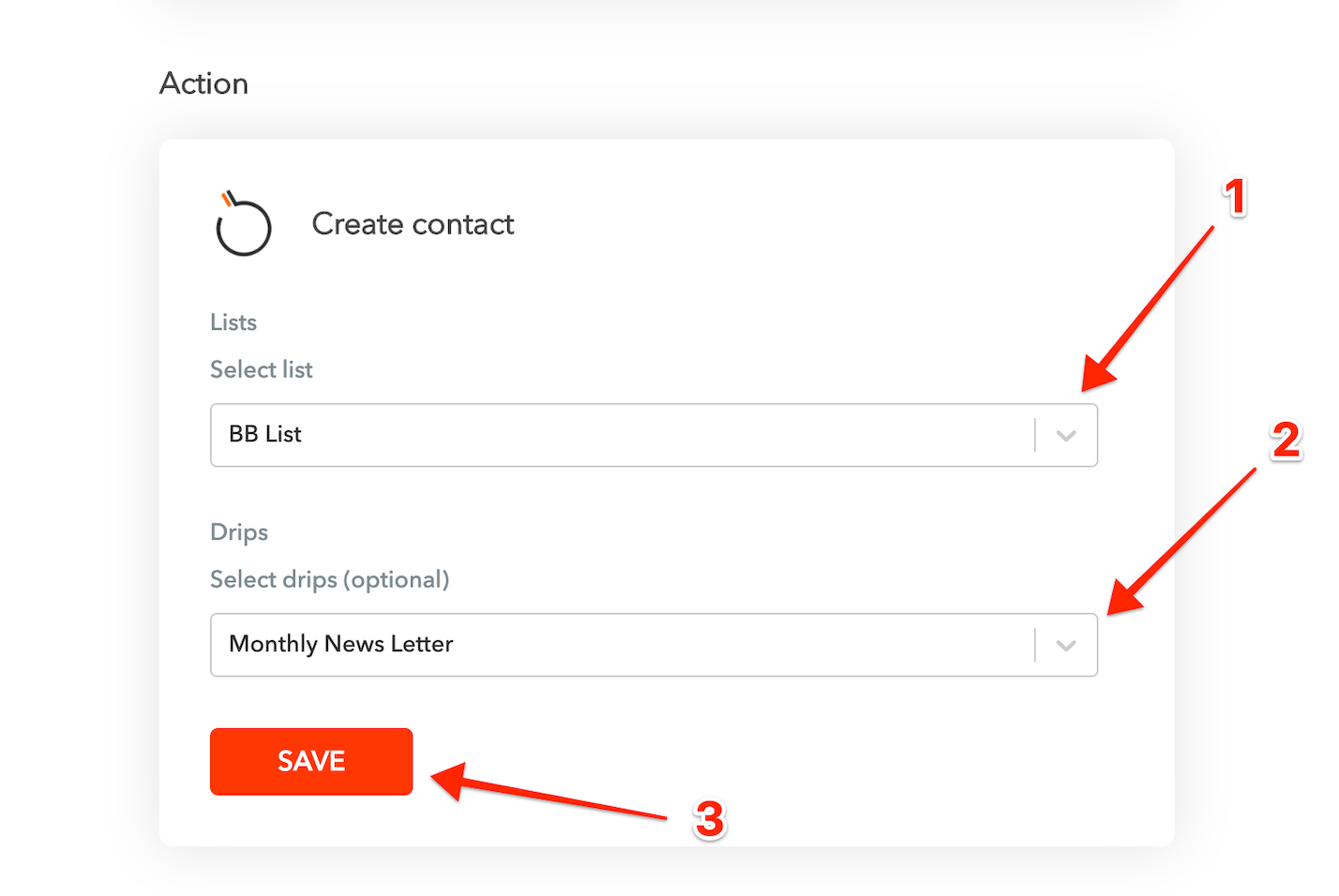Click the BB List selected value text
The height and width of the screenshot is (896, 1339).
[x=265, y=434]
